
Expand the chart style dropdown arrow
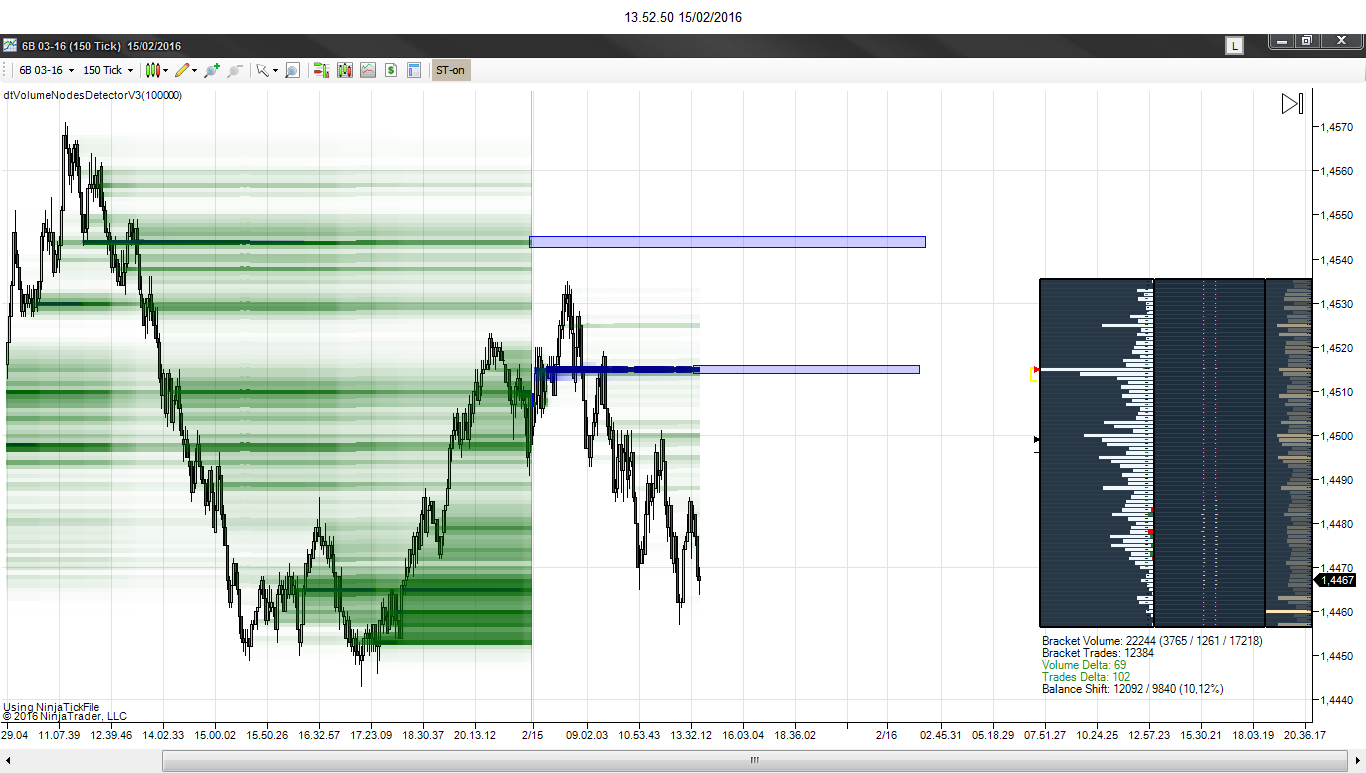tap(166, 71)
